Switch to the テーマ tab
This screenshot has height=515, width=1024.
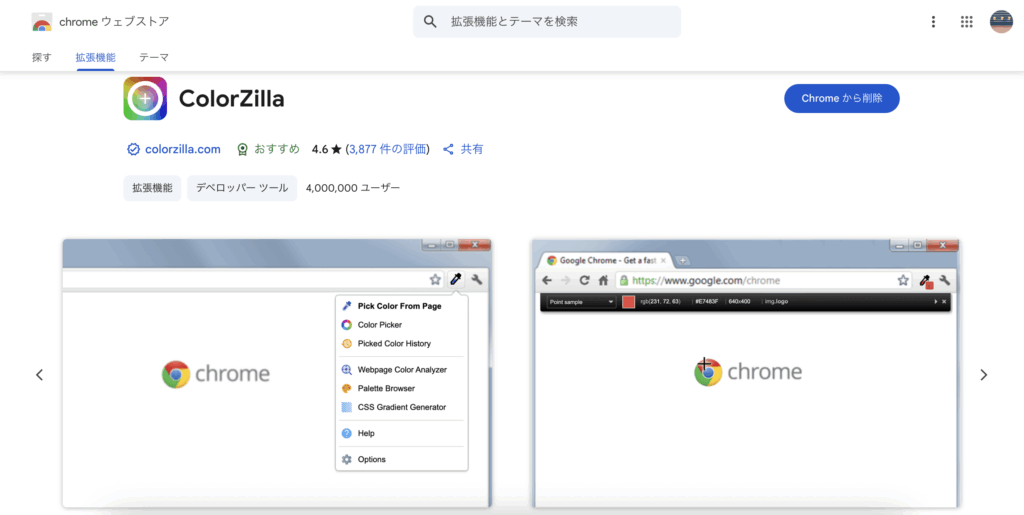click(x=154, y=58)
